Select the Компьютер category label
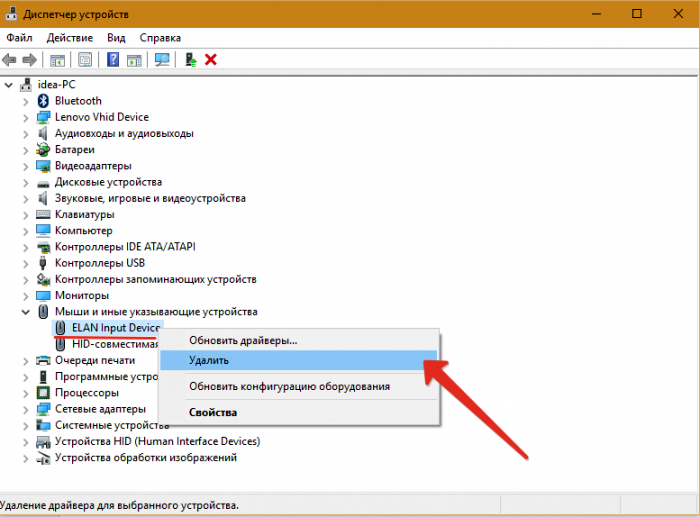The width and height of the screenshot is (700, 517). click(83, 231)
